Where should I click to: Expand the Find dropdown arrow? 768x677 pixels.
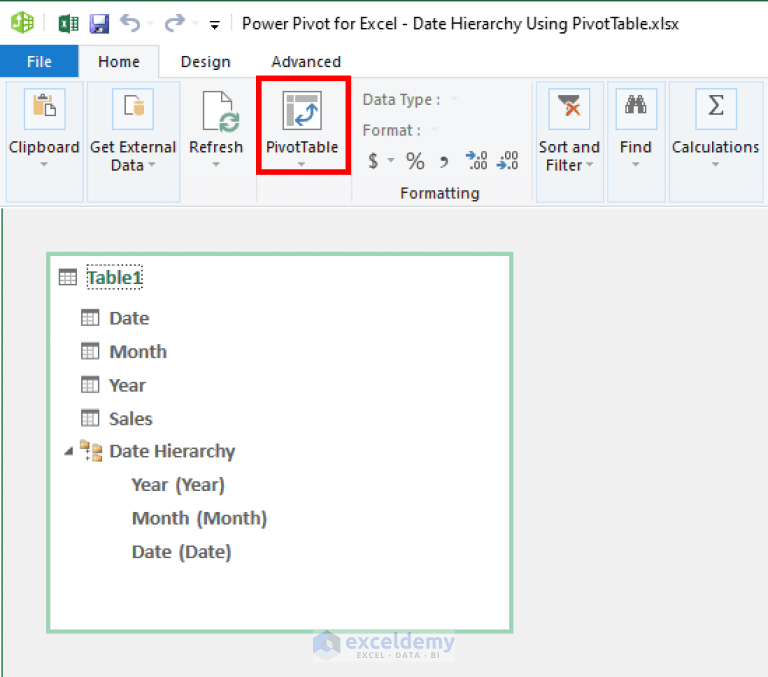pyautogui.click(x=636, y=165)
